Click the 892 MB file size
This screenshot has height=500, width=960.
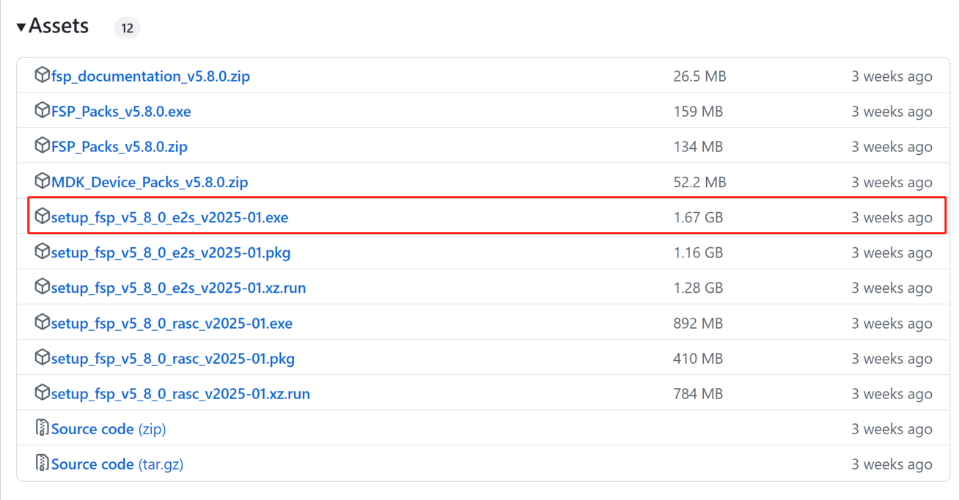pos(698,324)
